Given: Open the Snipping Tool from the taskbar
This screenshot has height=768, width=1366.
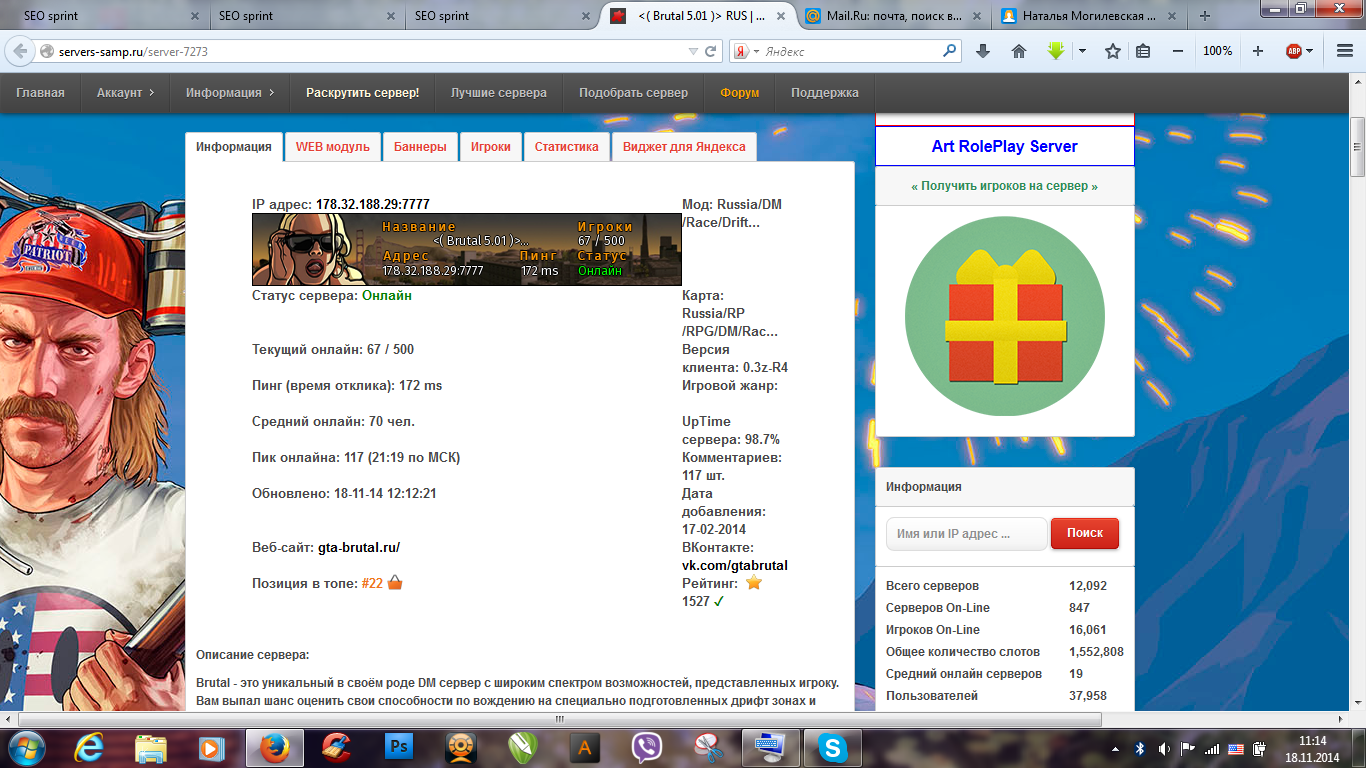Looking at the screenshot, I should [709, 748].
